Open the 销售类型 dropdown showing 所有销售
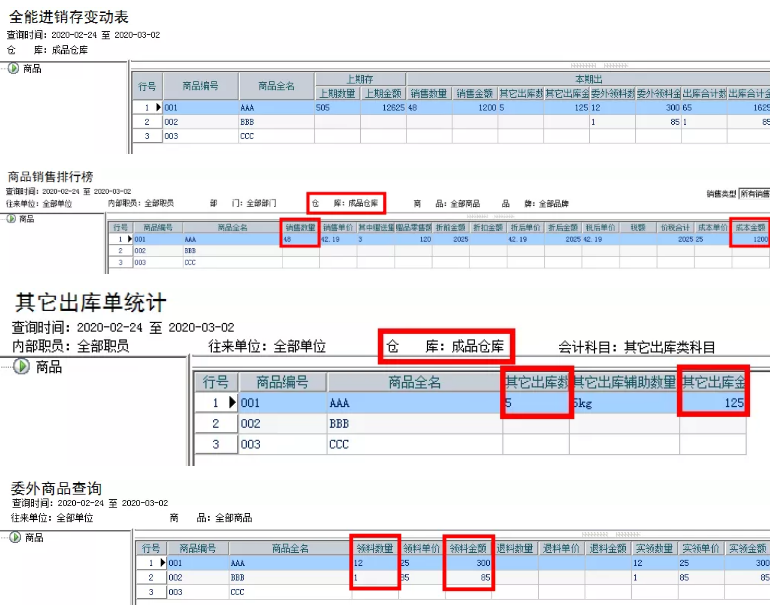This screenshot has height=616, width=770. pos(754,194)
